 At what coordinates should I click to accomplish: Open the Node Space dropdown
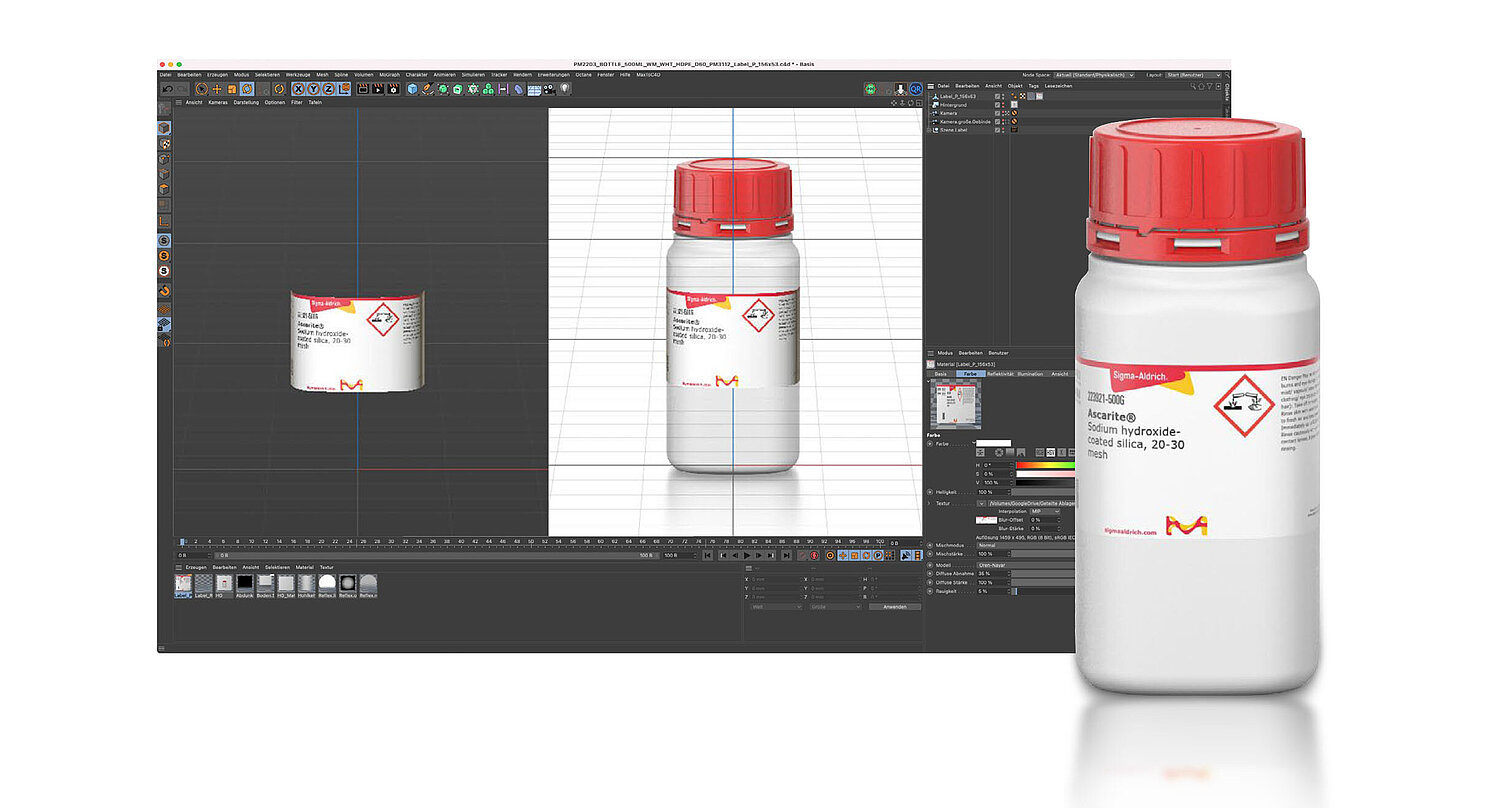pos(1093,75)
